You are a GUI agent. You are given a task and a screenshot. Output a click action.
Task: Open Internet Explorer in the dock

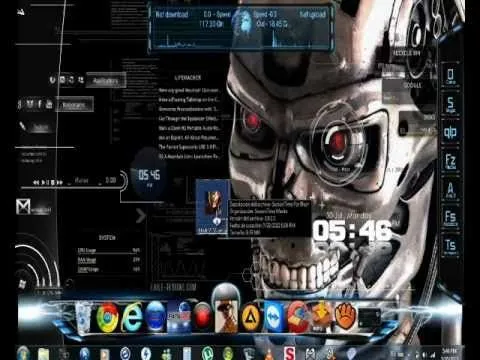[x=131, y=317]
